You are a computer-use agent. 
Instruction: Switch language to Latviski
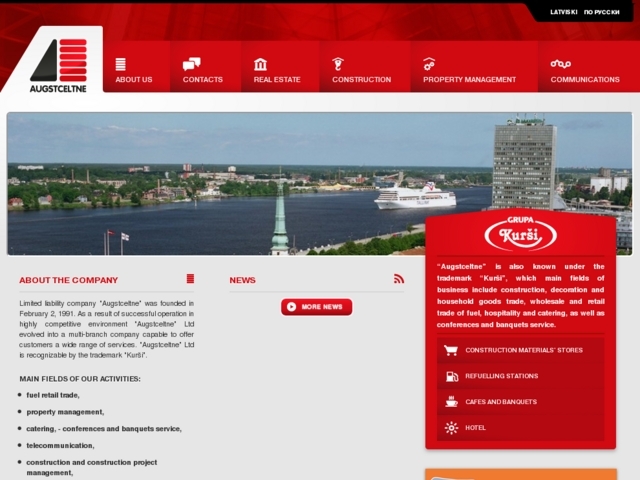coord(563,12)
